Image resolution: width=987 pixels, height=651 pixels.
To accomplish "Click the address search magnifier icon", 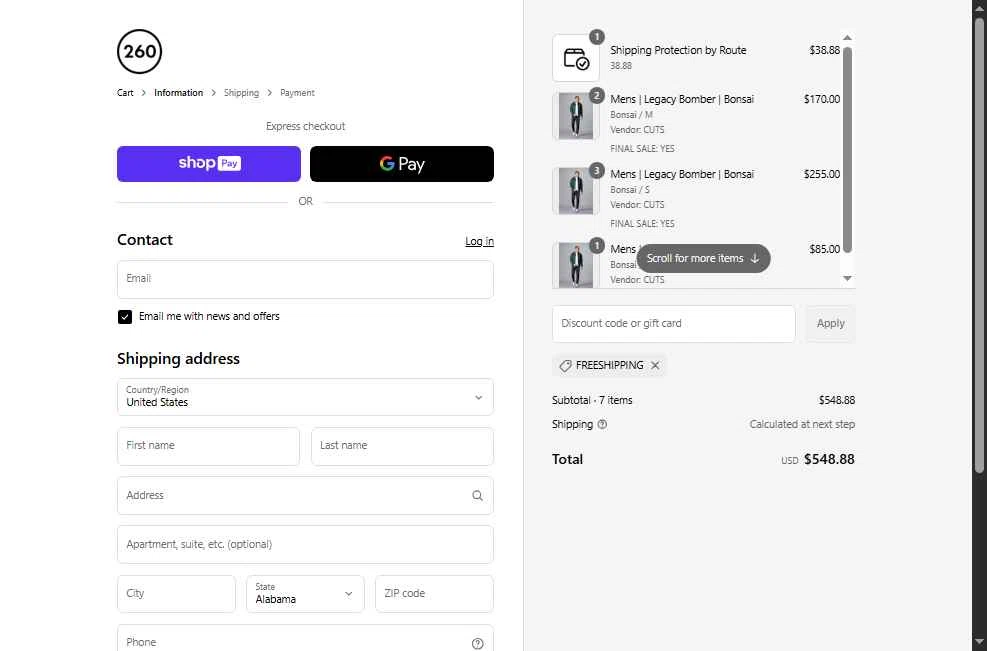I will pyautogui.click(x=477, y=495).
